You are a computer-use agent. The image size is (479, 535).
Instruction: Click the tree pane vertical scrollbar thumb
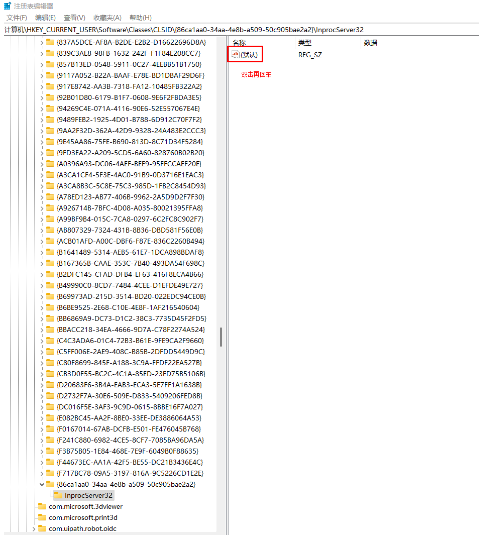tap(221, 337)
